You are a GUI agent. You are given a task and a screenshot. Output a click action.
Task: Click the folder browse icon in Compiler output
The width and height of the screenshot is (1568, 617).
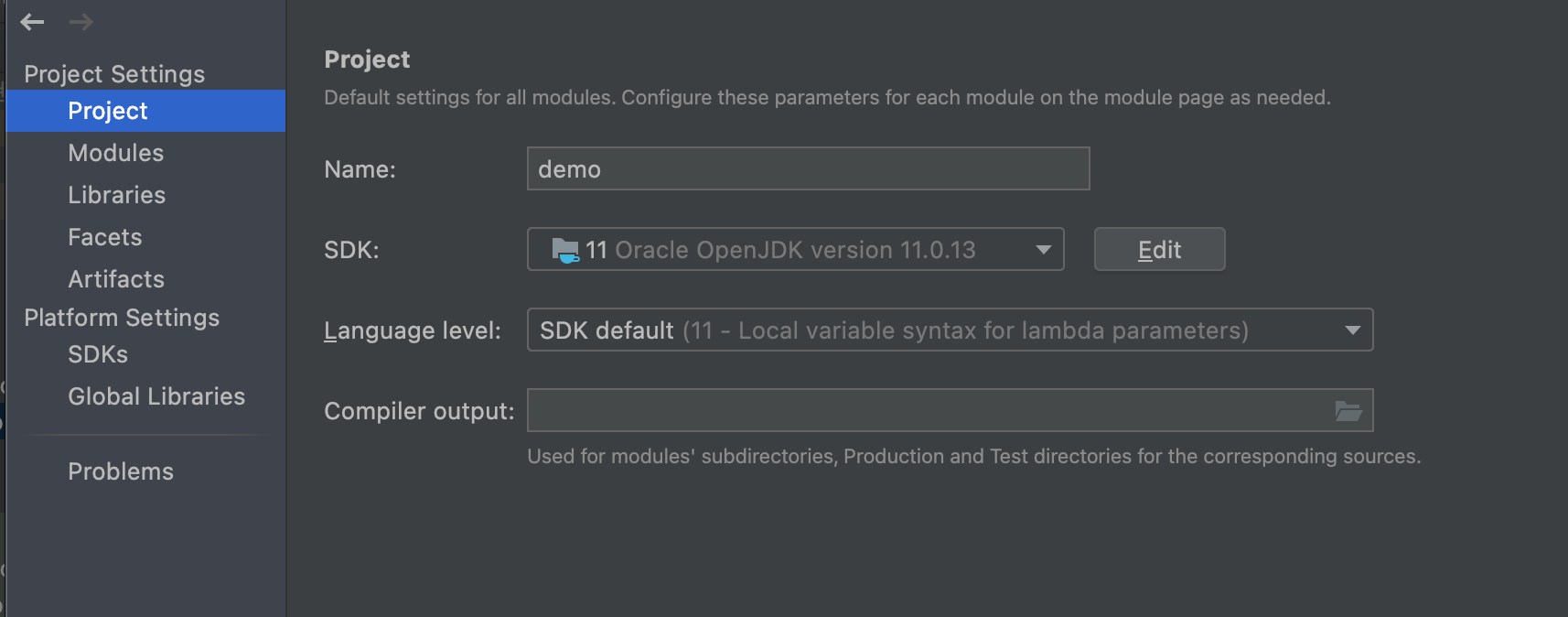tap(1348, 411)
